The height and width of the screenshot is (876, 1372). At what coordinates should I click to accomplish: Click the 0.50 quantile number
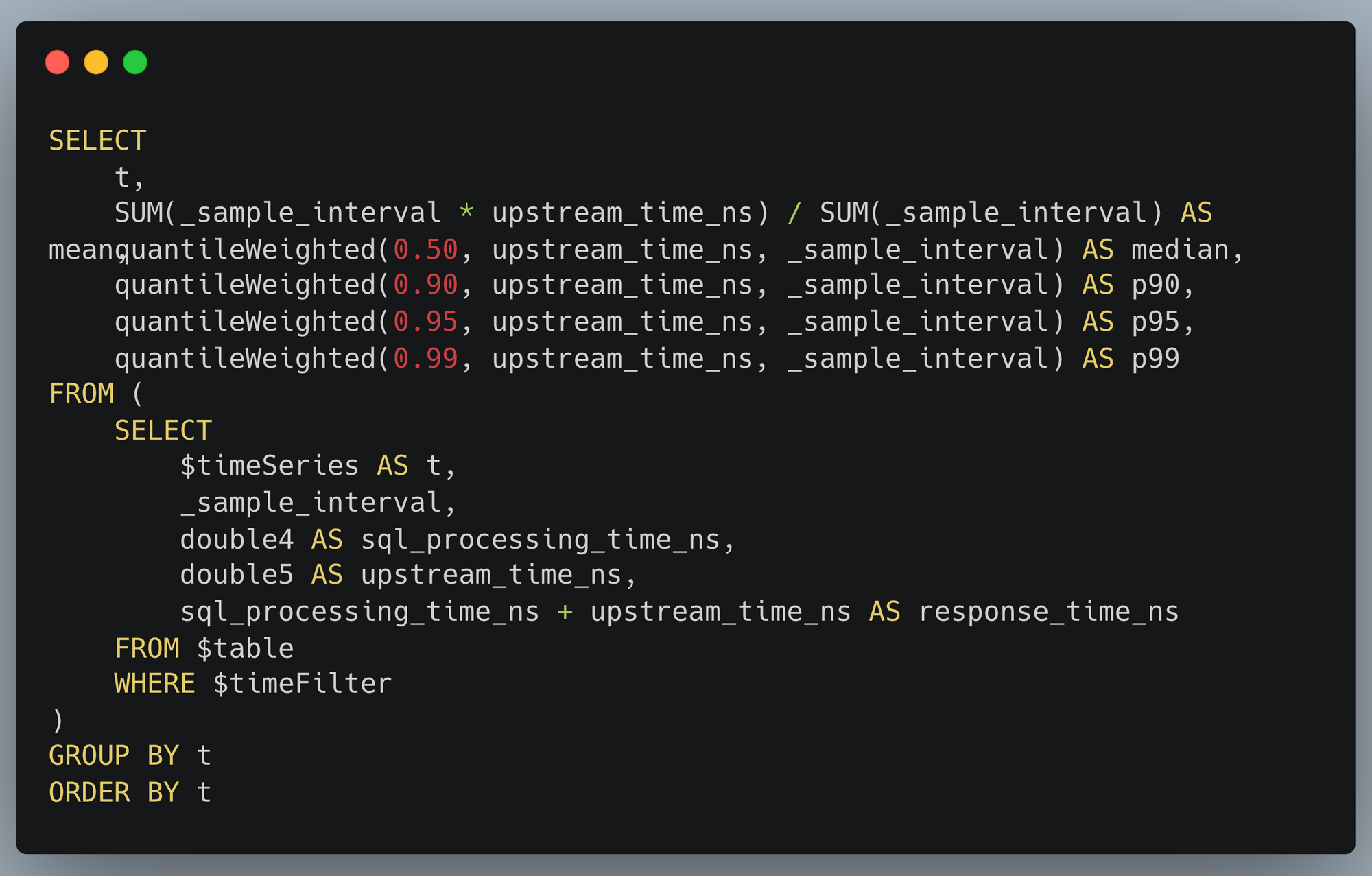point(425,250)
